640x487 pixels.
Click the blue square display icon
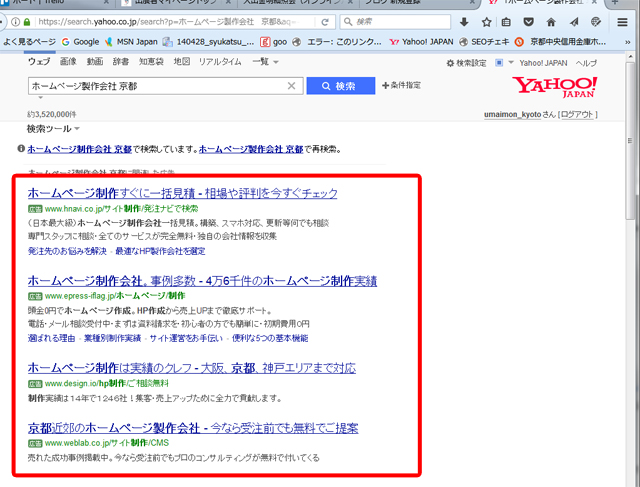[499, 63]
